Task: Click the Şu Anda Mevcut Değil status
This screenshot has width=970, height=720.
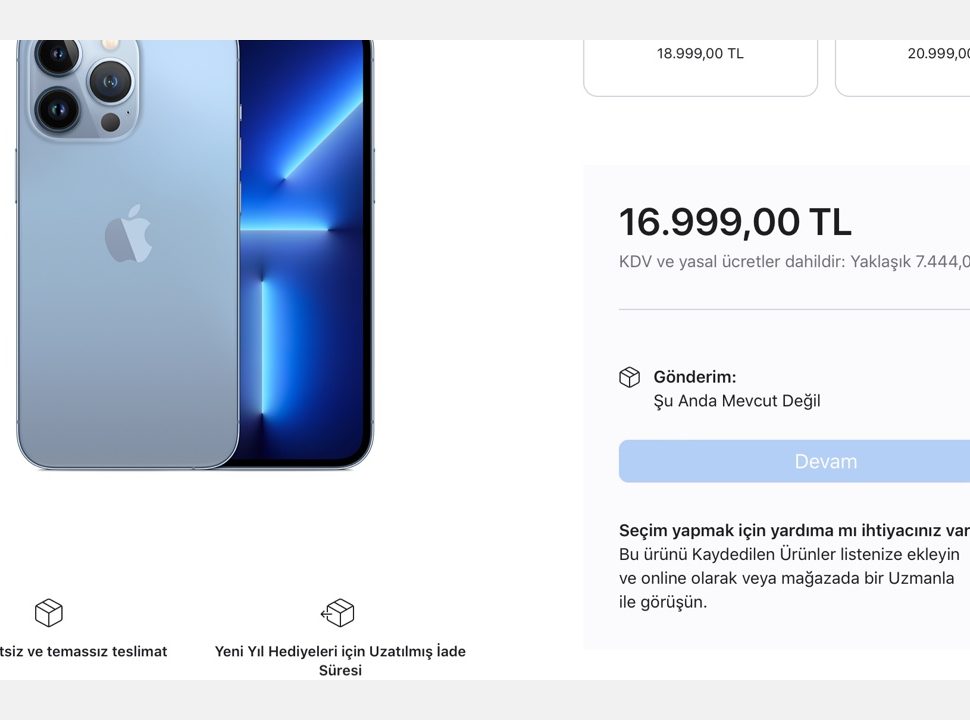Action: (737, 401)
